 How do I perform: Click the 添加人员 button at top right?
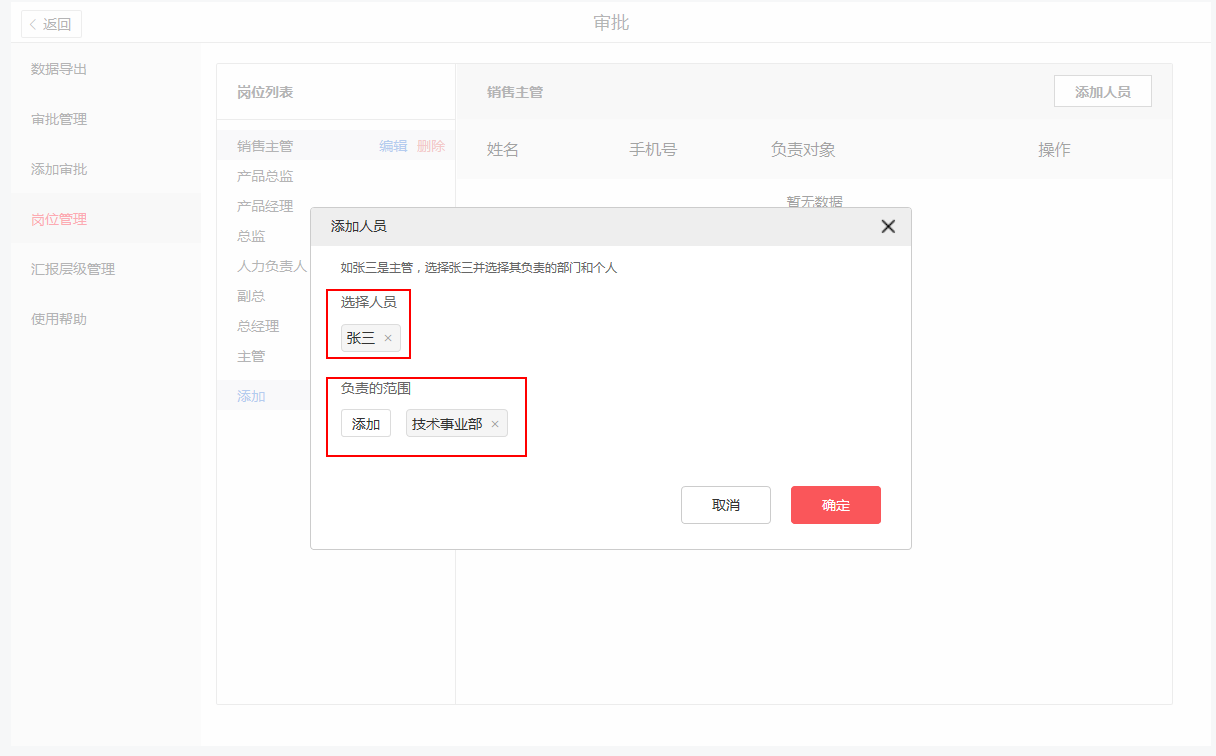(x=1103, y=91)
